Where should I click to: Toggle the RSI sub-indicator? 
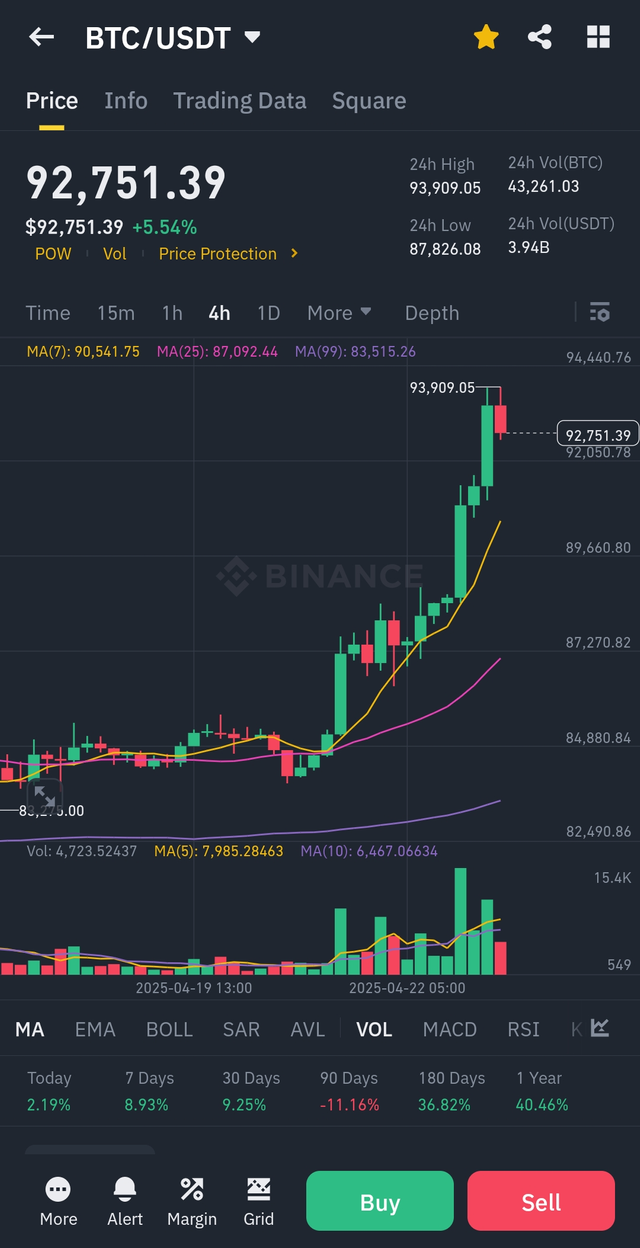point(524,1029)
